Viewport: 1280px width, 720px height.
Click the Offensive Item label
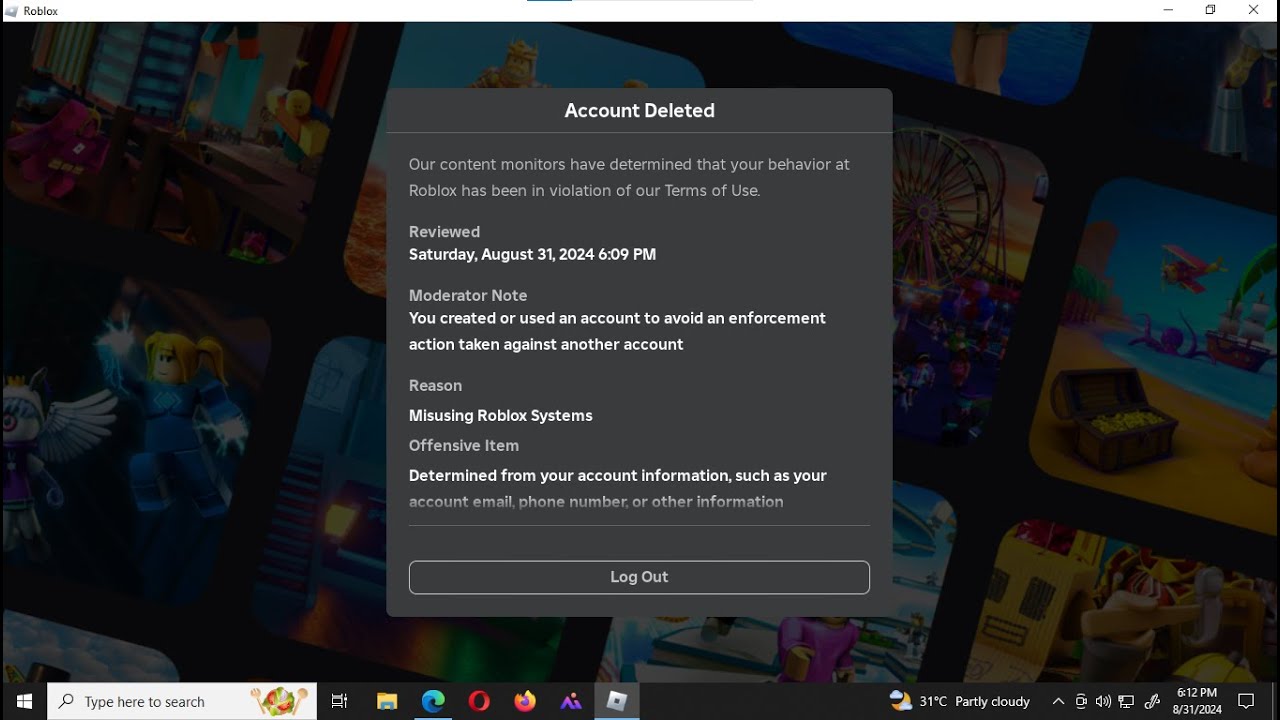tap(464, 446)
